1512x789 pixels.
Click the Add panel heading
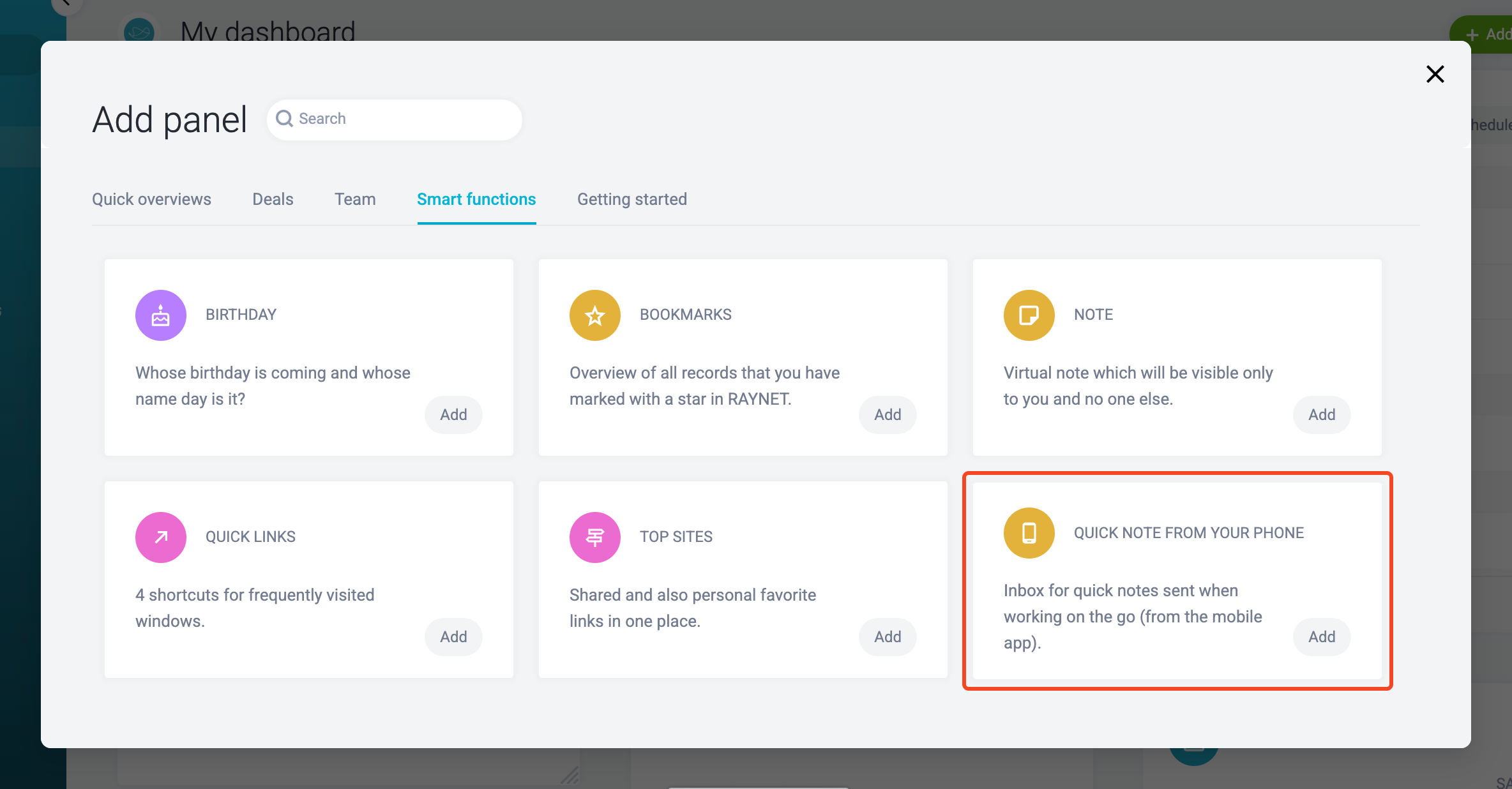(169, 120)
